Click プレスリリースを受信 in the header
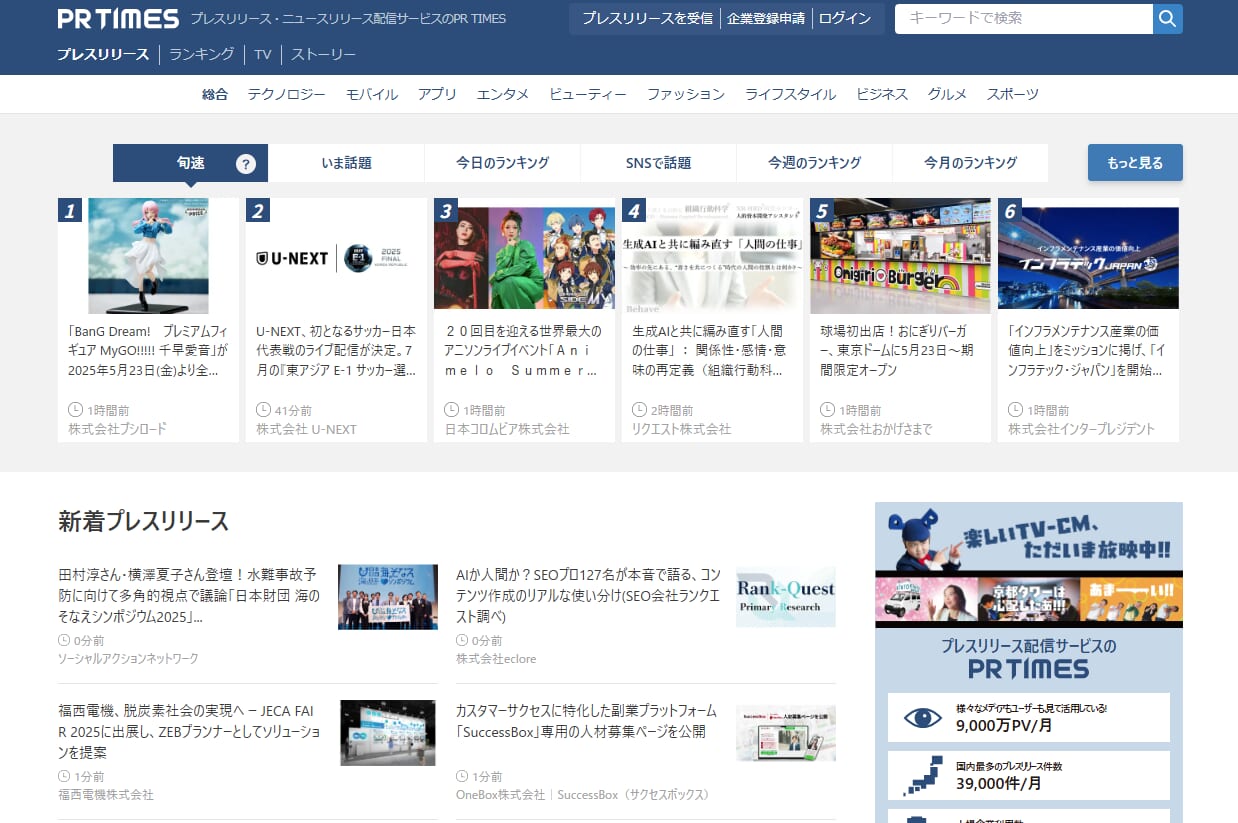Screen dimensions: 1238x823 [647, 18]
